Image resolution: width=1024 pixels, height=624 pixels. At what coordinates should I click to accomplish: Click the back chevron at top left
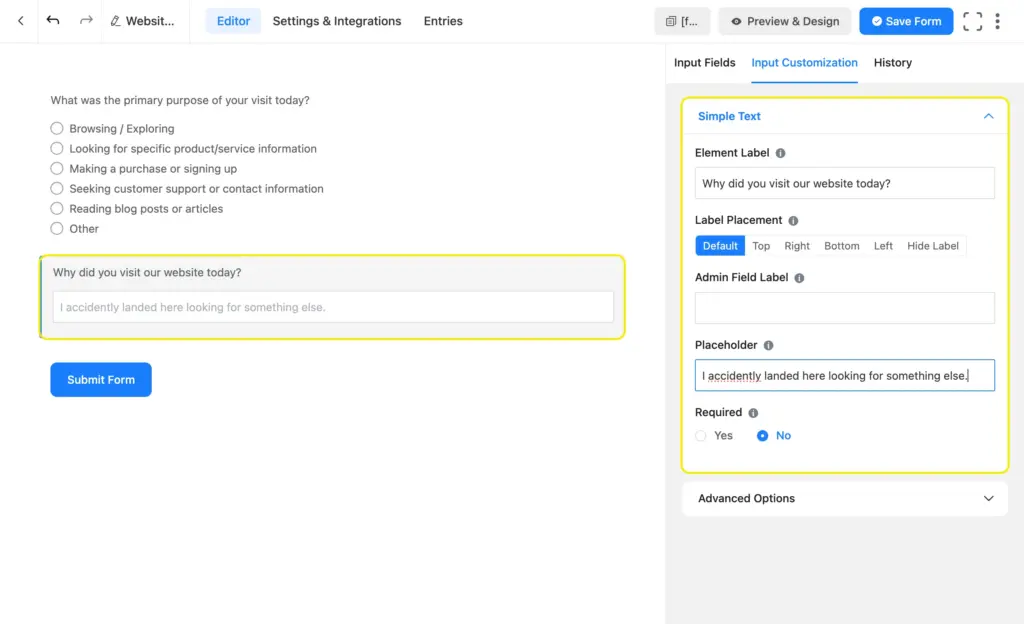coord(19,20)
